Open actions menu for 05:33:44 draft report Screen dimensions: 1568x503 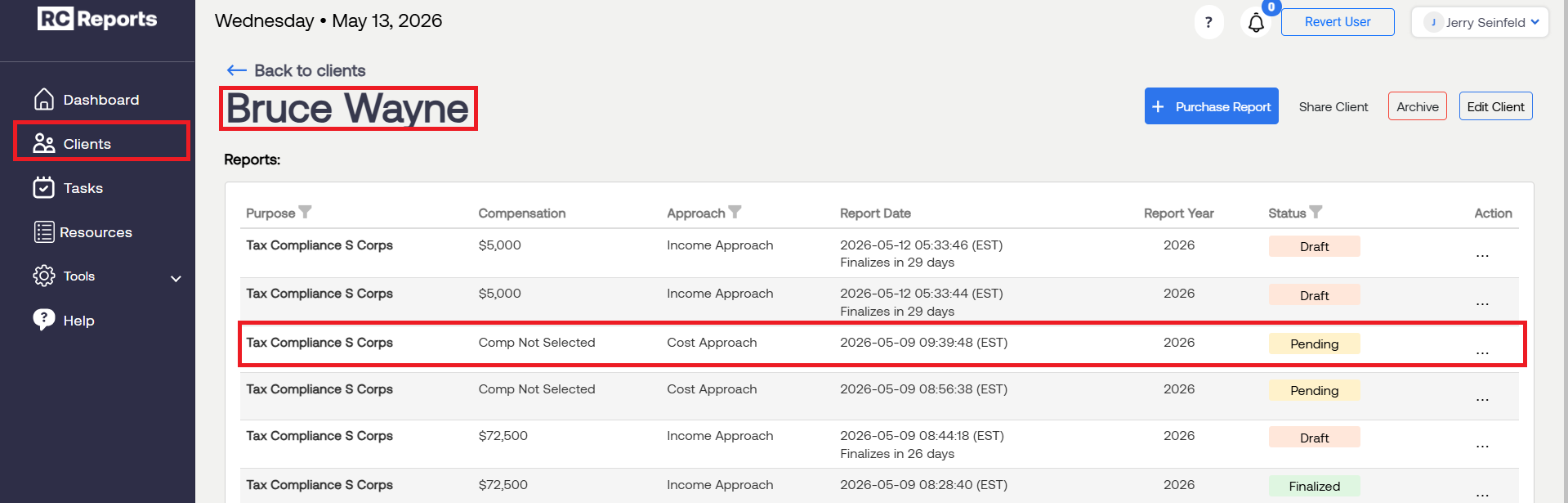pyautogui.click(x=1482, y=303)
